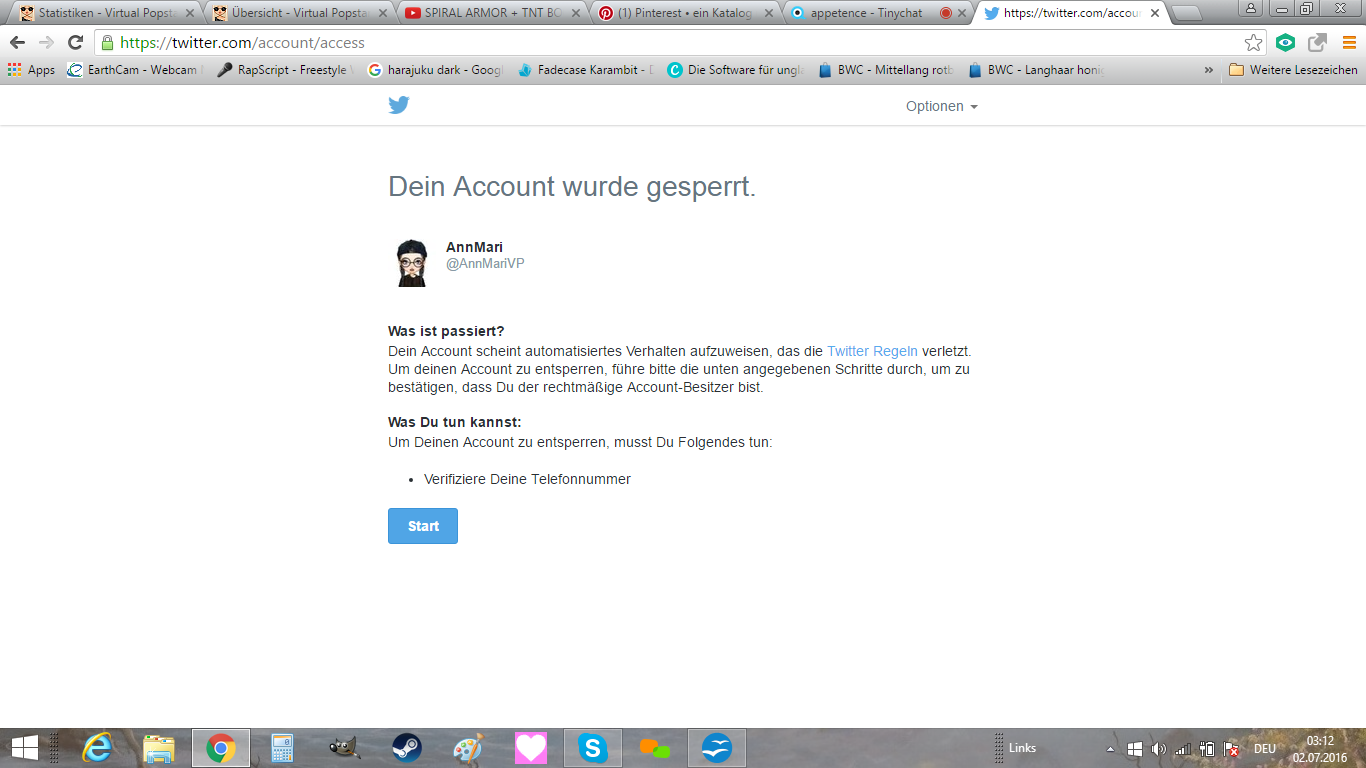Open a new tab with the new-tab button
1366x768 pixels.
[x=1187, y=14]
